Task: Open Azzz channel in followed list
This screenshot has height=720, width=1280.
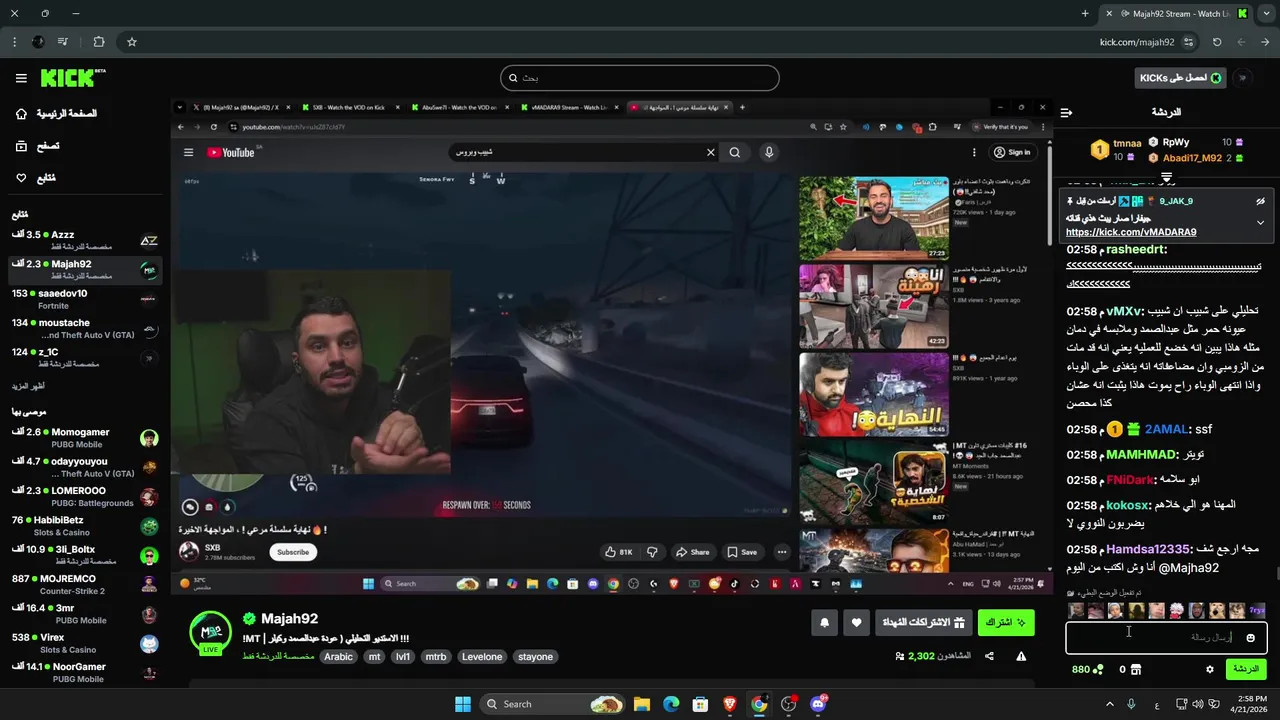Action: tap(84, 241)
